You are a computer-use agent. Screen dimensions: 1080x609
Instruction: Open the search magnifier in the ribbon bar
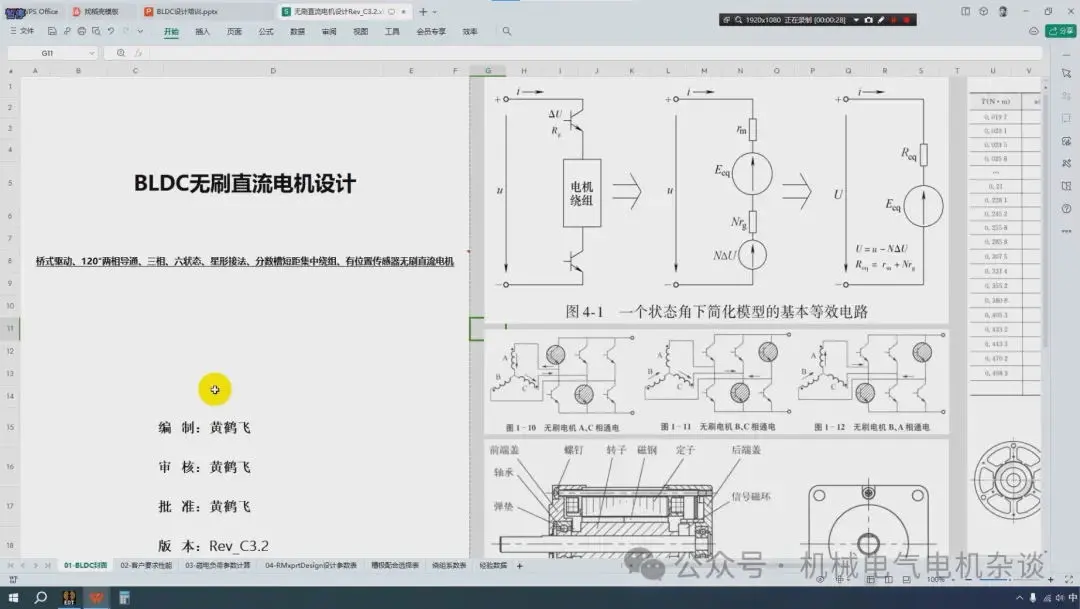[x=507, y=31]
